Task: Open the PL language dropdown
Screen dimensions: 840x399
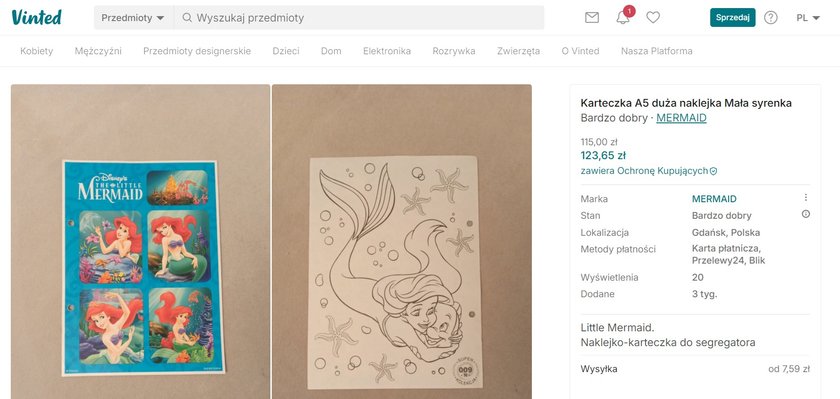Action: pyautogui.click(x=808, y=18)
